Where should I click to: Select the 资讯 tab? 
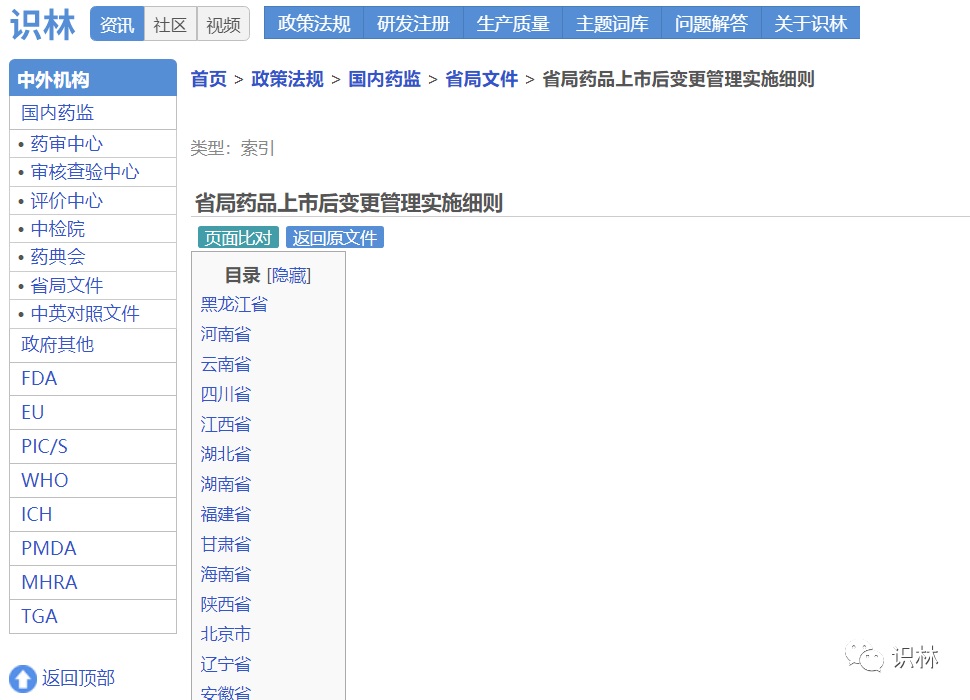tap(117, 24)
